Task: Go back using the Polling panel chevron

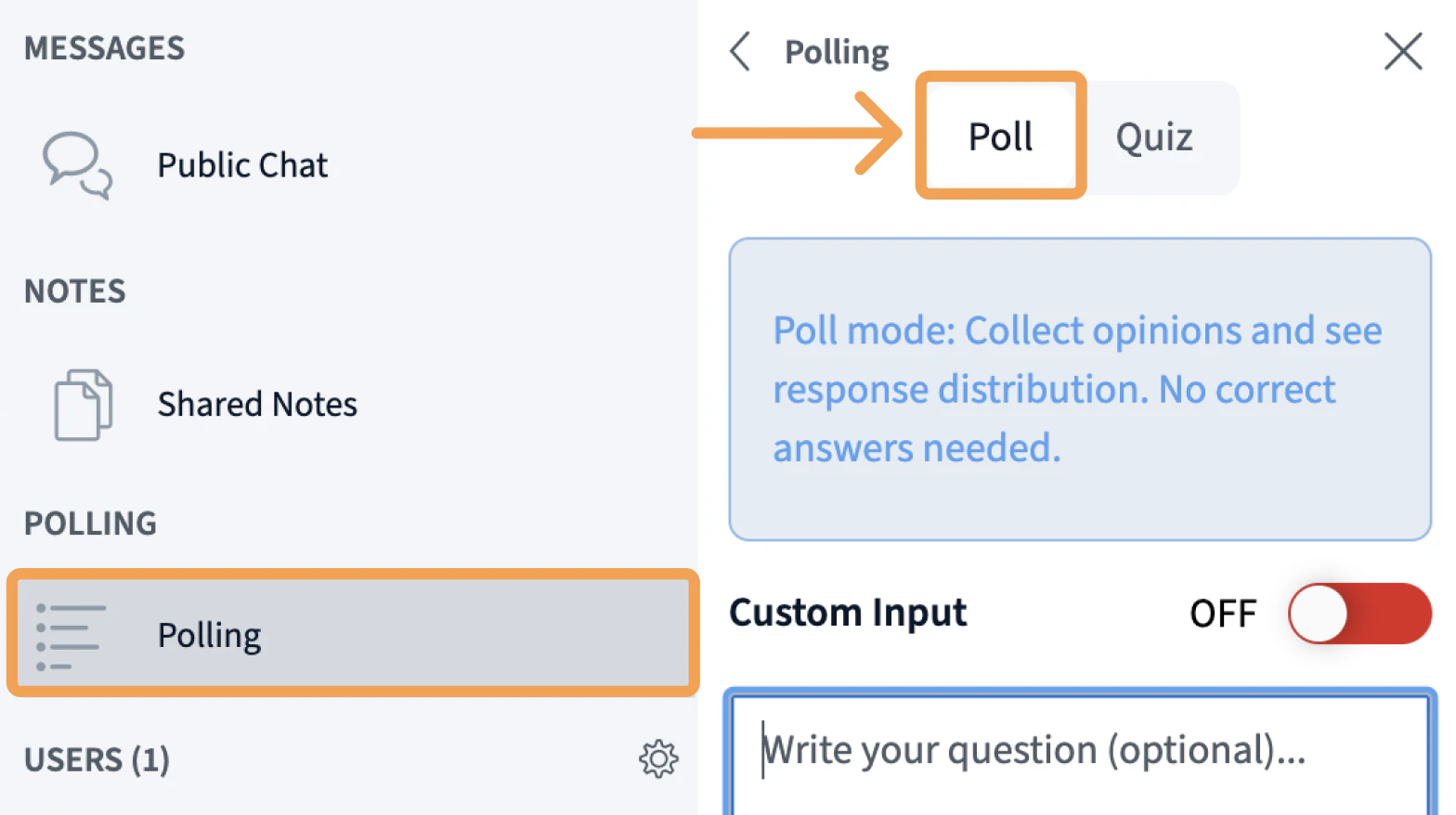Action: coord(740,52)
